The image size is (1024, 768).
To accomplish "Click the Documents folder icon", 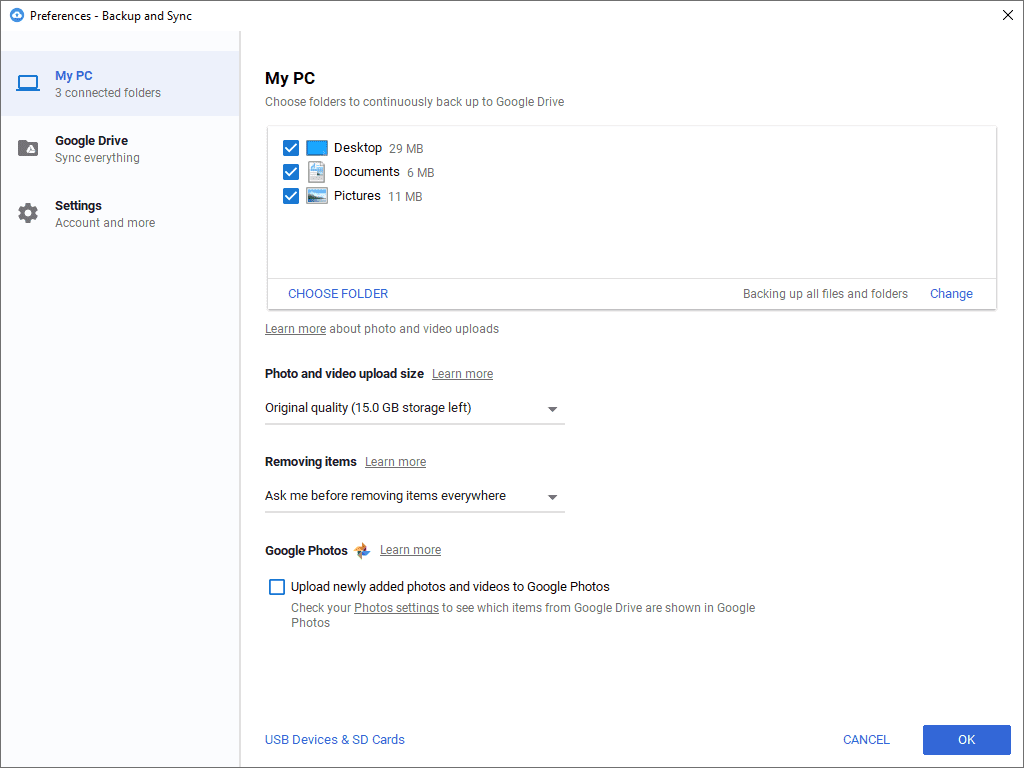I will click(317, 172).
